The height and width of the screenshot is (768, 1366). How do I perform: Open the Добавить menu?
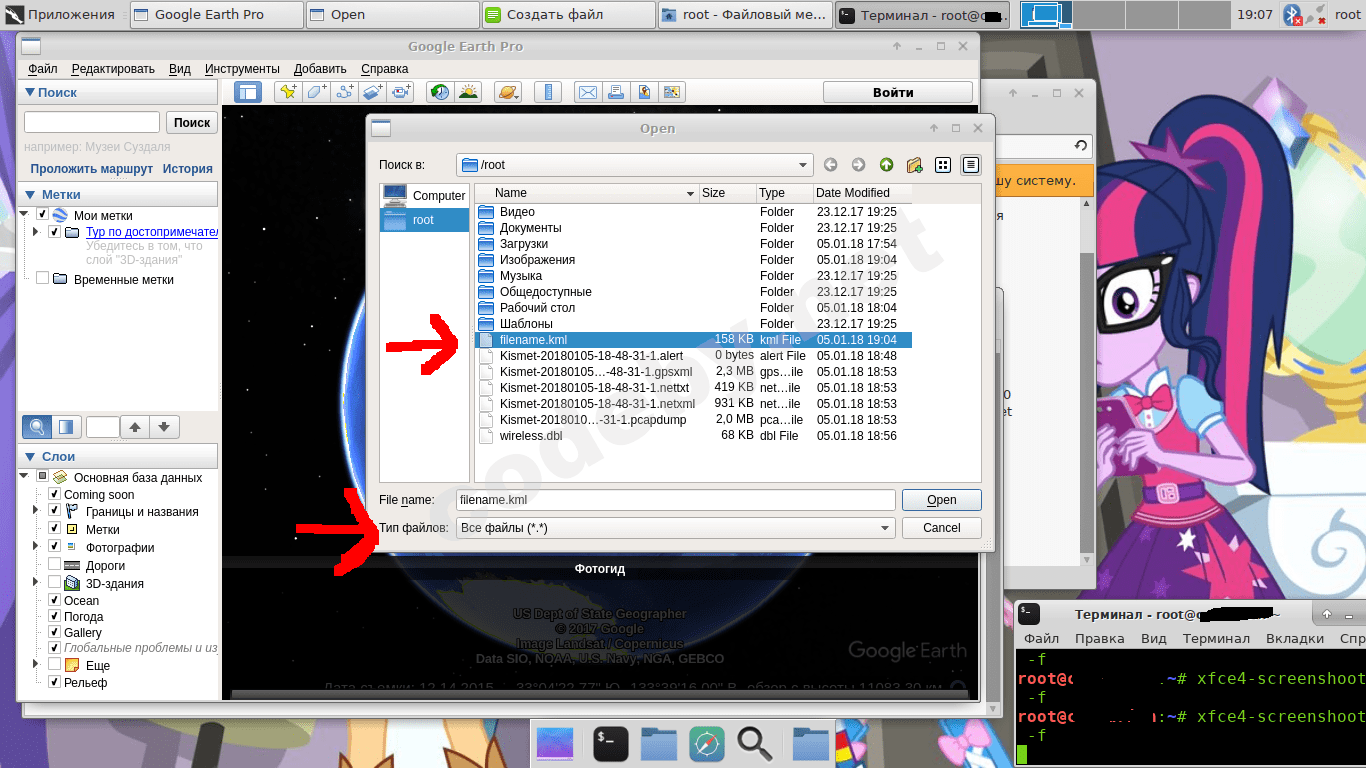[320, 69]
